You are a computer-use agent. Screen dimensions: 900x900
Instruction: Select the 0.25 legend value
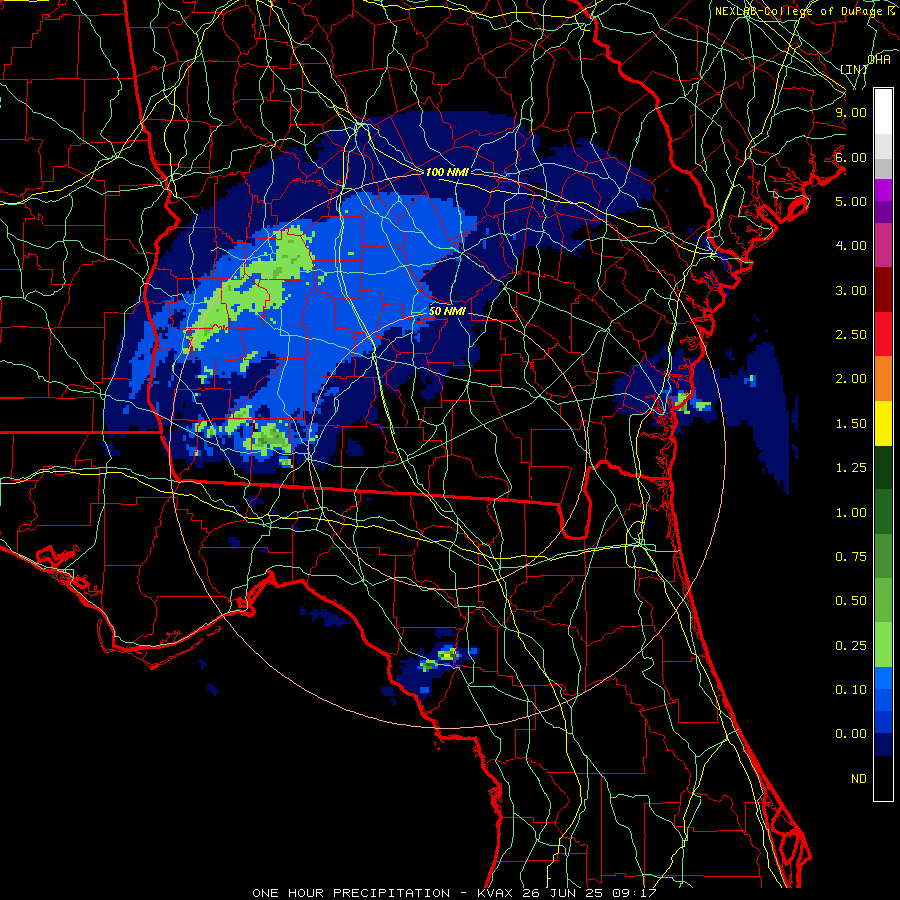click(x=851, y=646)
